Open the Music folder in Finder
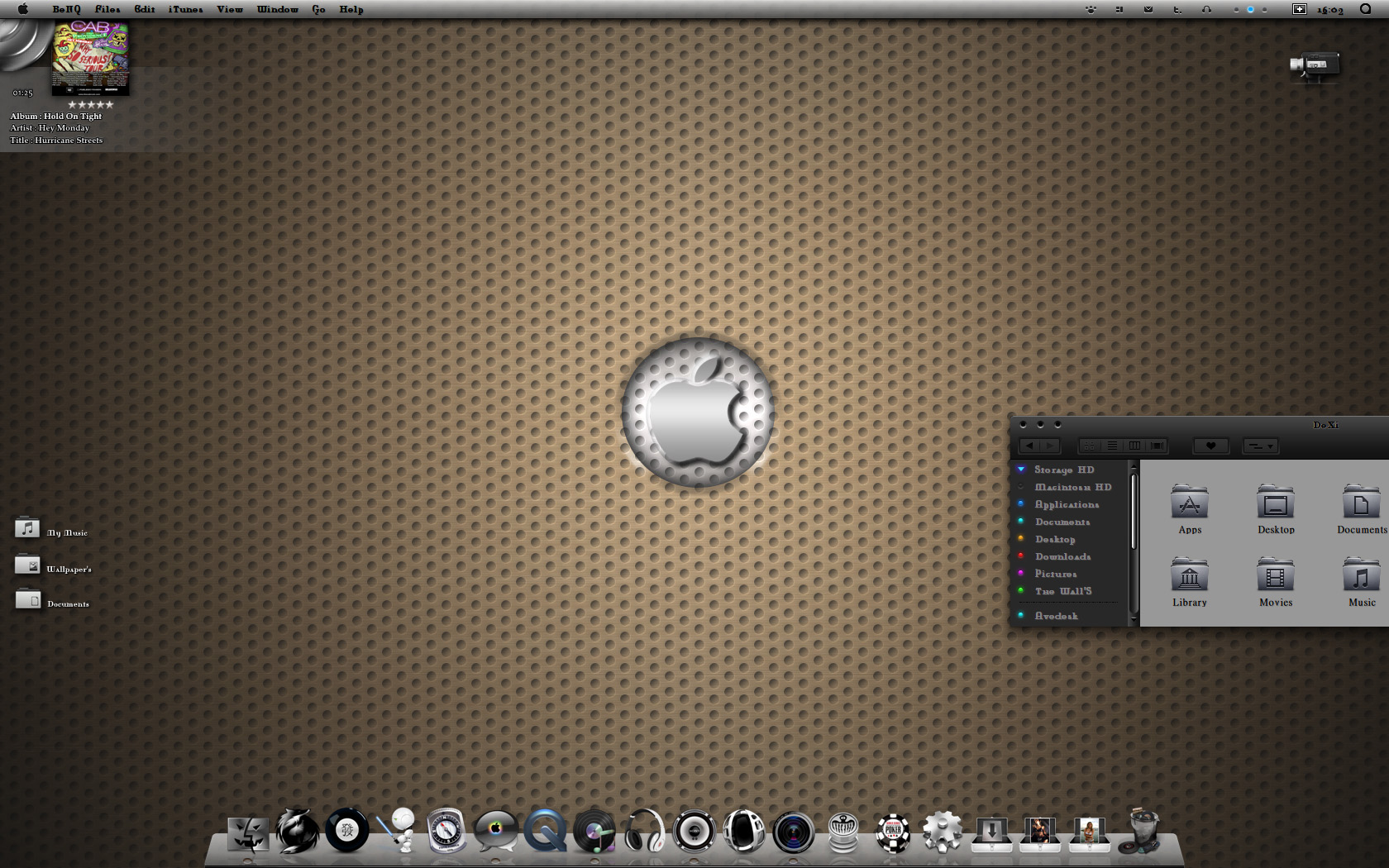This screenshot has height=868, width=1389. click(x=1362, y=582)
